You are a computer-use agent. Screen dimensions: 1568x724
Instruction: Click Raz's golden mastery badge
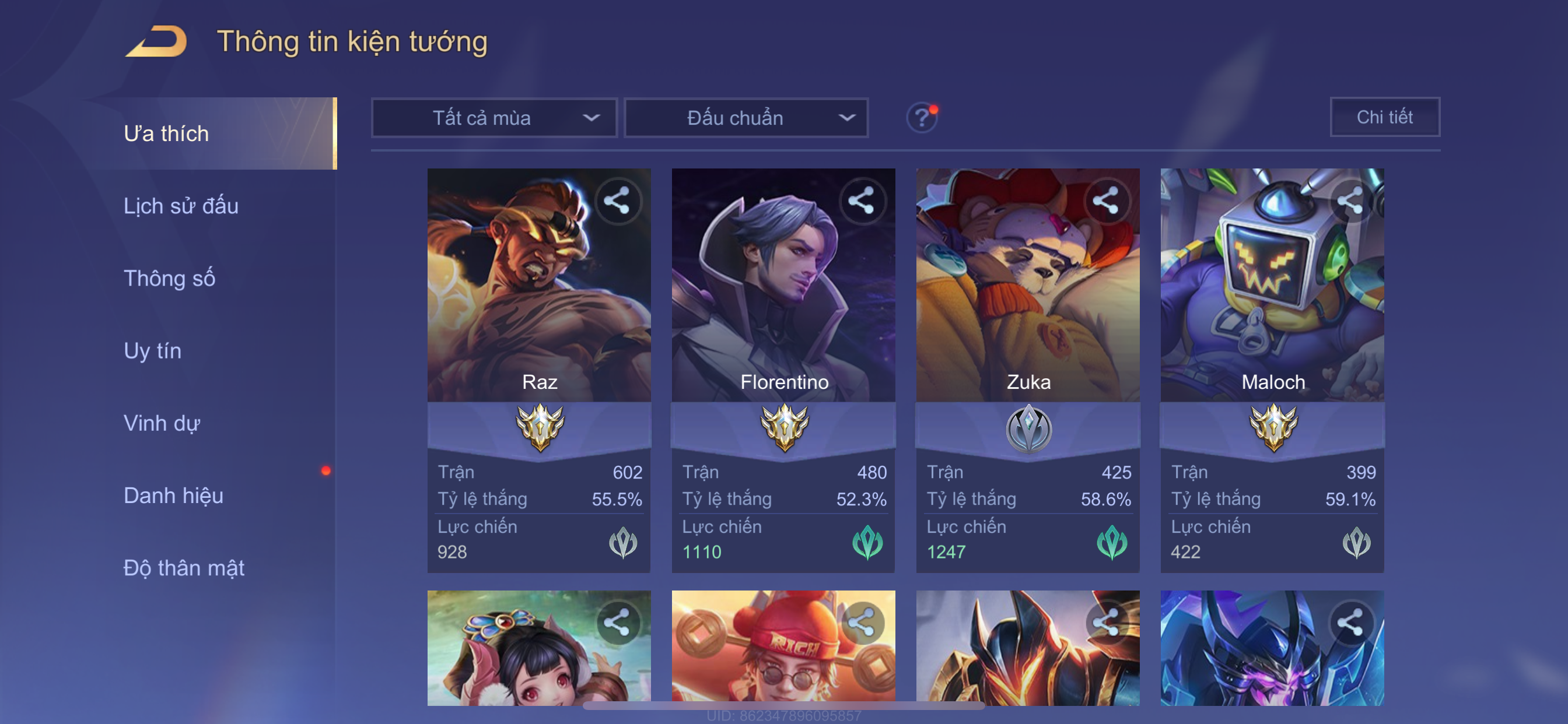point(540,427)
